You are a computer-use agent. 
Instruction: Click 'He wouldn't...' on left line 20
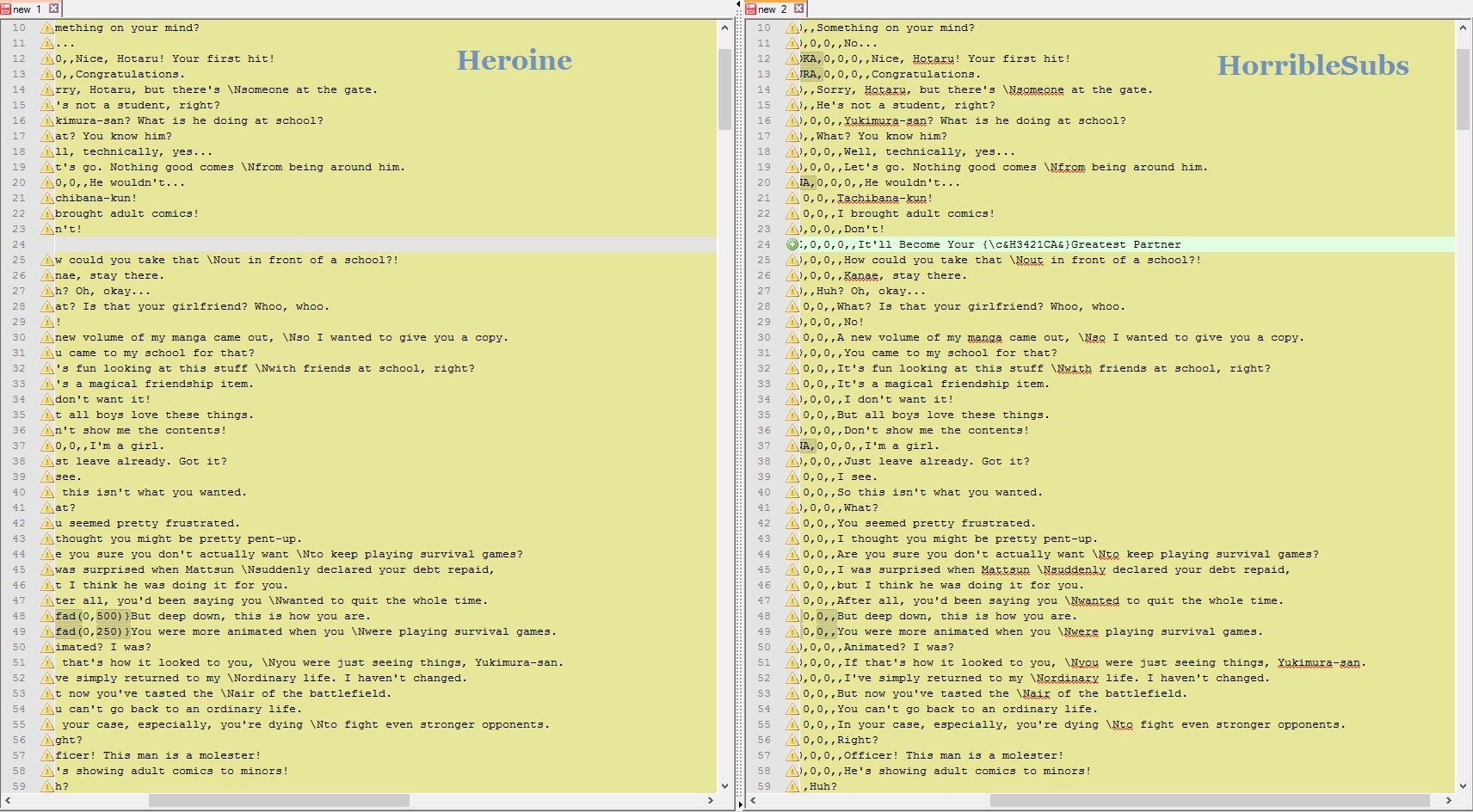tap(138, 183)
